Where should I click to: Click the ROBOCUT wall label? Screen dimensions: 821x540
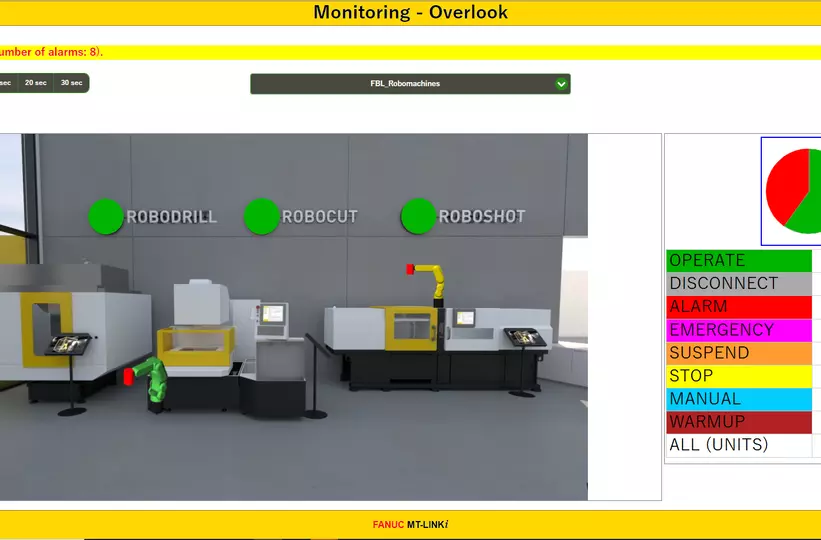319,216
